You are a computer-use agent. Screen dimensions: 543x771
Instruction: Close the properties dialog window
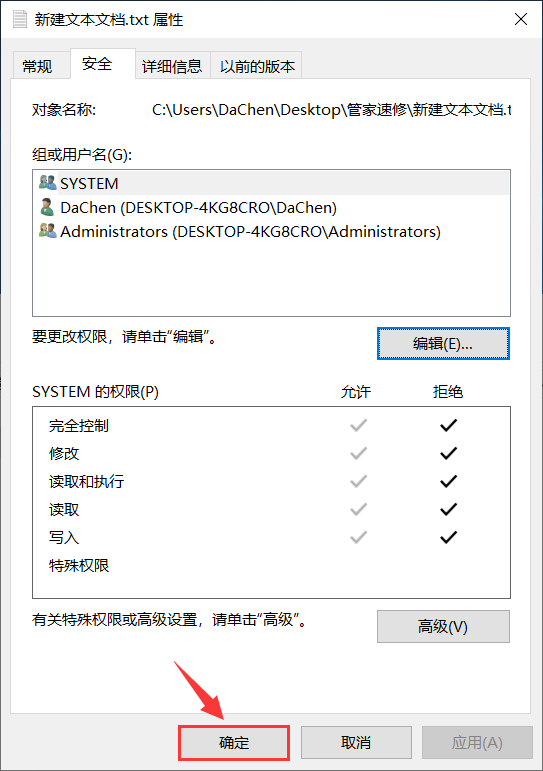[x=521, y=19]
